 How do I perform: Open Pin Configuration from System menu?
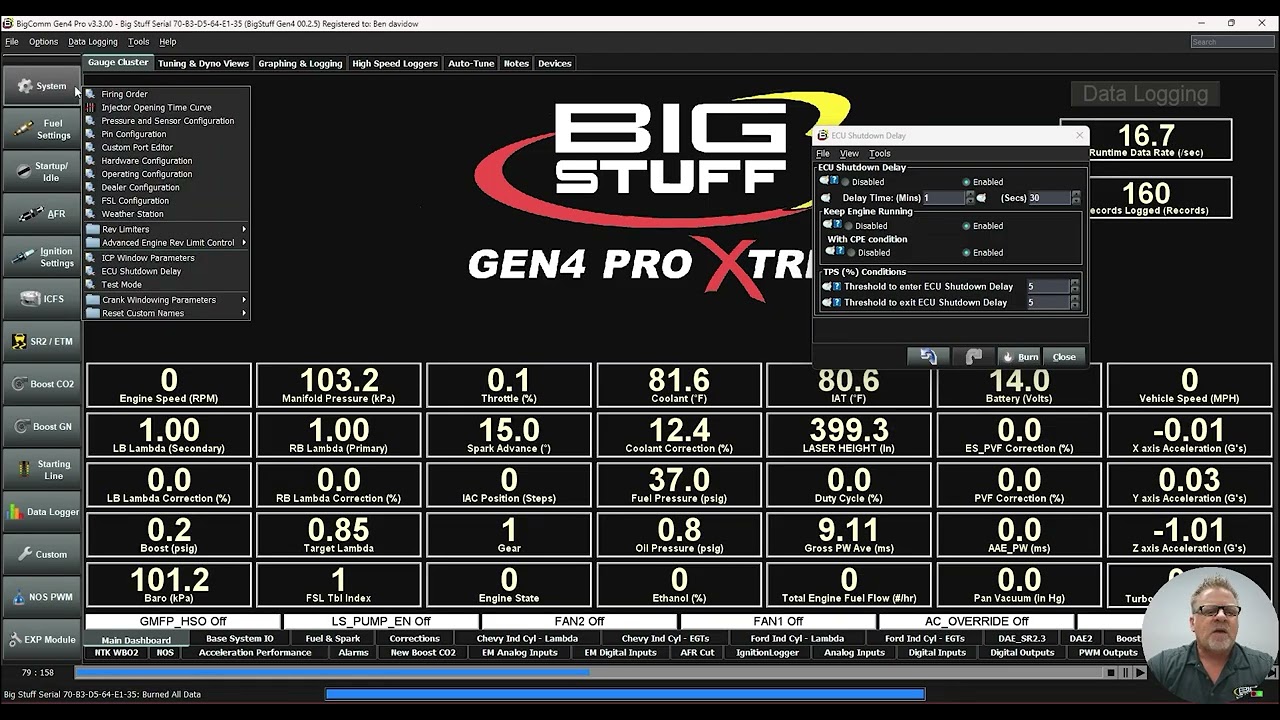(166, 134)
